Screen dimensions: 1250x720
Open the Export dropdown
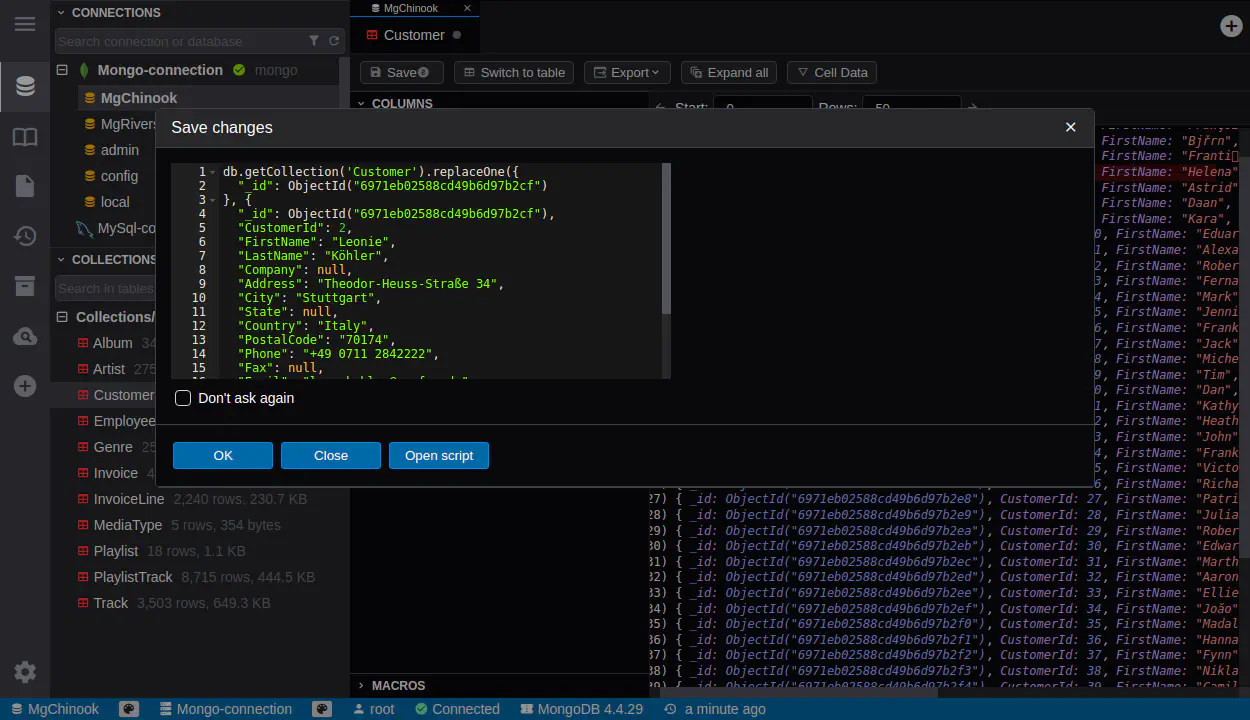(627, 72)
